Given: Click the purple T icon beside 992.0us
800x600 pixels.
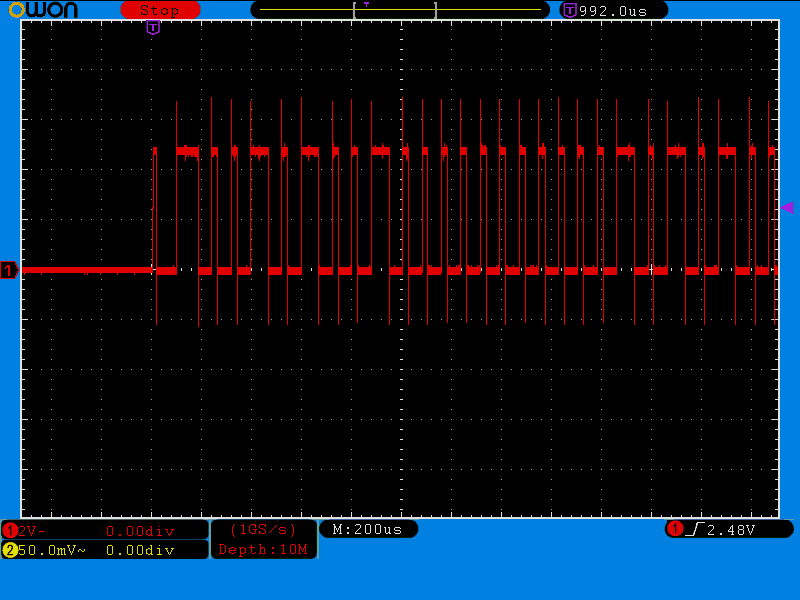Looking at the screenshot, I should [570, 10].
